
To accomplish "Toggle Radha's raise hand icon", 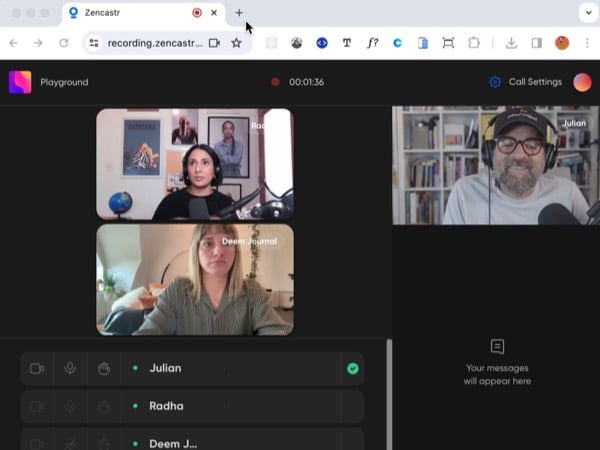I will (x=104, y=406).
